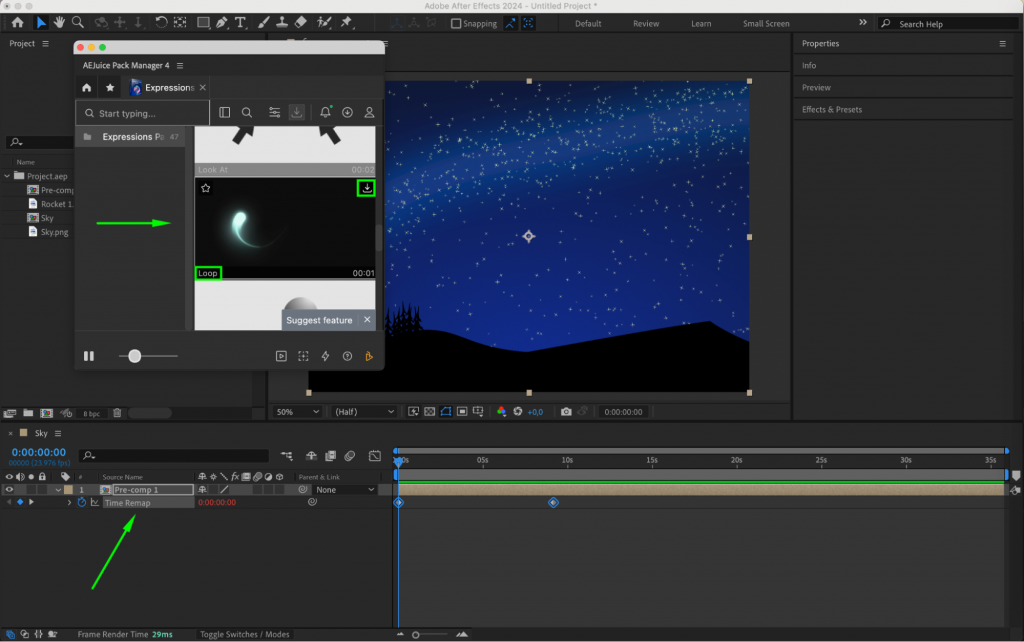The width and height of the screenshot is (1024, 642).
Task: Open the 50% magnification dropdown
Action: 296,411
